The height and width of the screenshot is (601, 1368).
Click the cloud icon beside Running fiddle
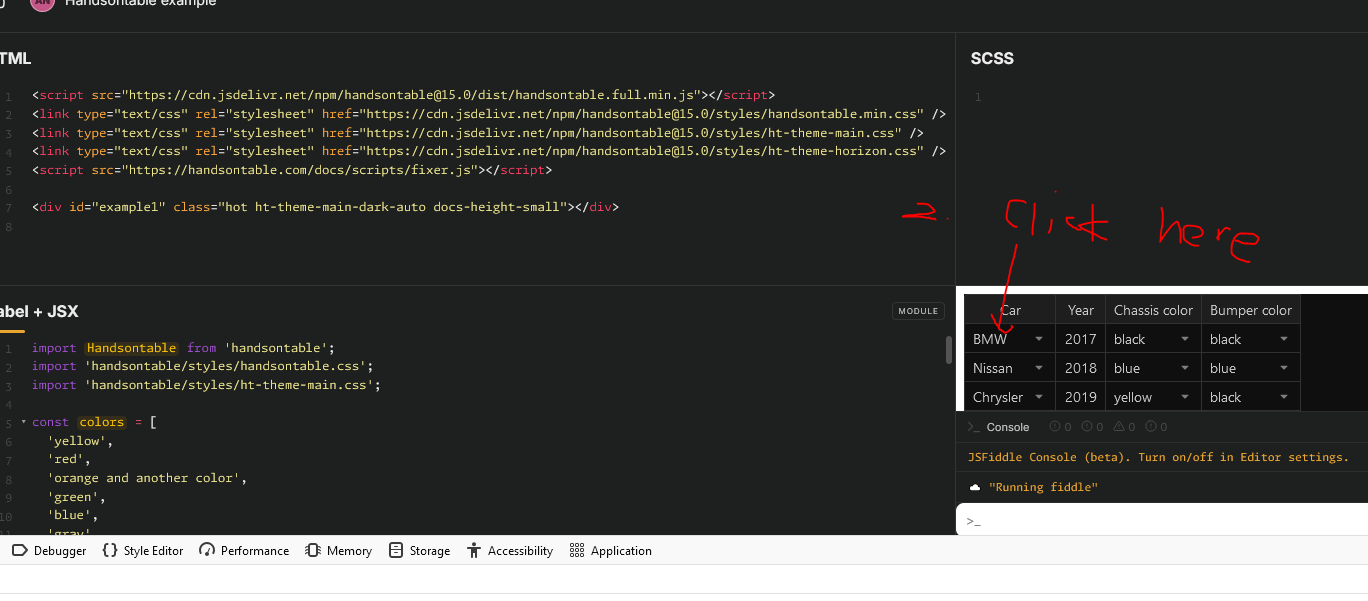tap(975, 487)
